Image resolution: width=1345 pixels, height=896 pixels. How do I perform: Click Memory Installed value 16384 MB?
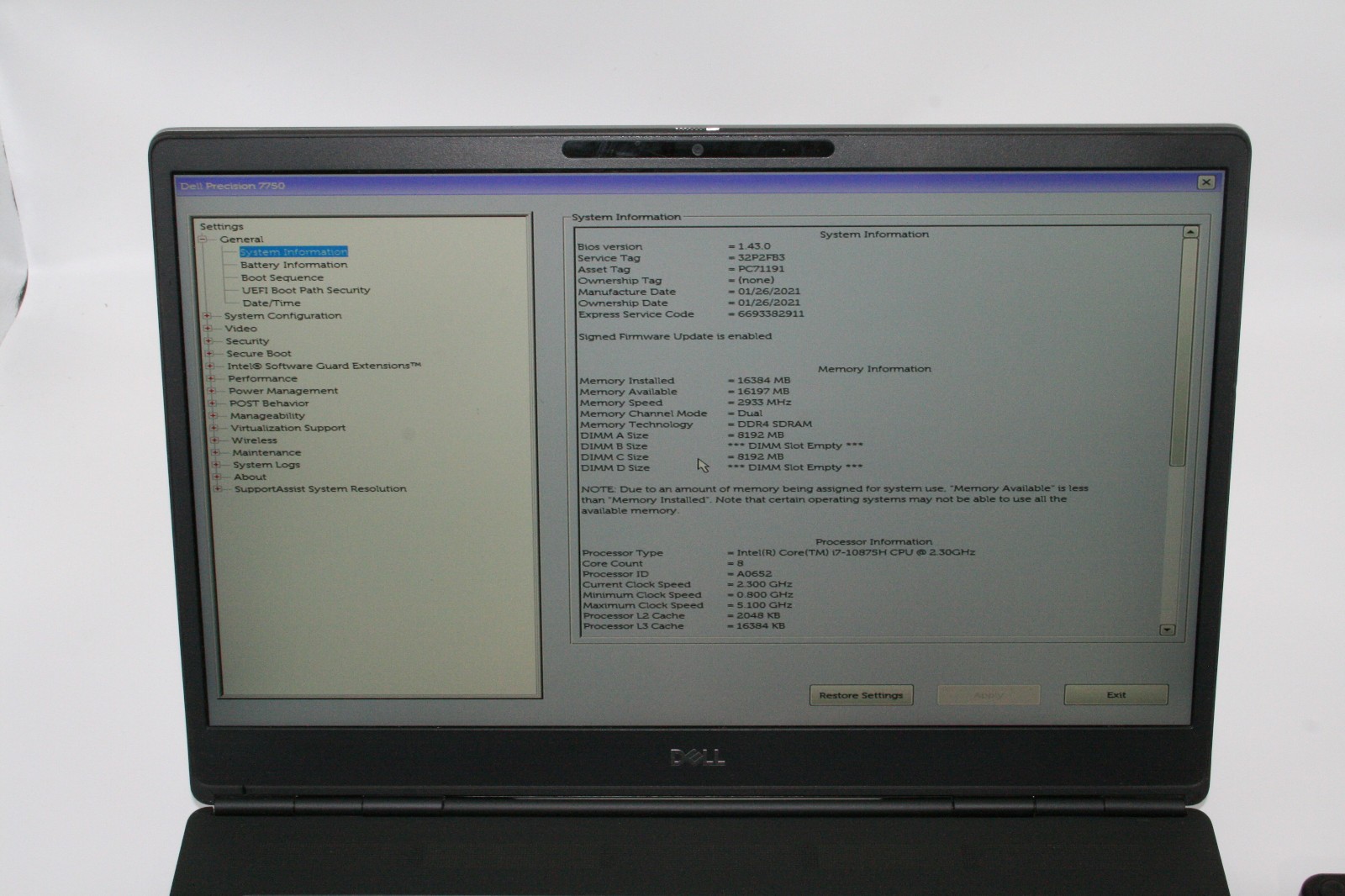(763, 380)
